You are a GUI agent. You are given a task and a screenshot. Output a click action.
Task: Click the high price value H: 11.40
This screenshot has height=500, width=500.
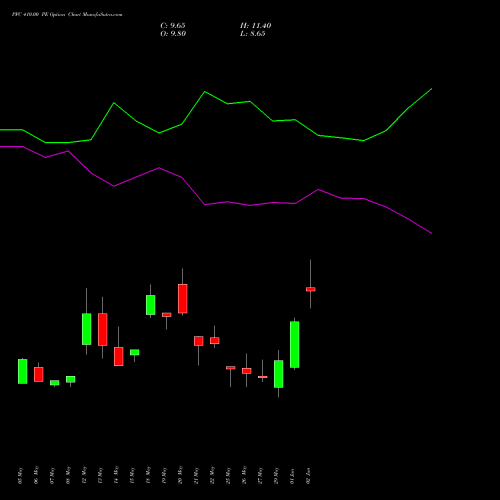coord(256,26)
